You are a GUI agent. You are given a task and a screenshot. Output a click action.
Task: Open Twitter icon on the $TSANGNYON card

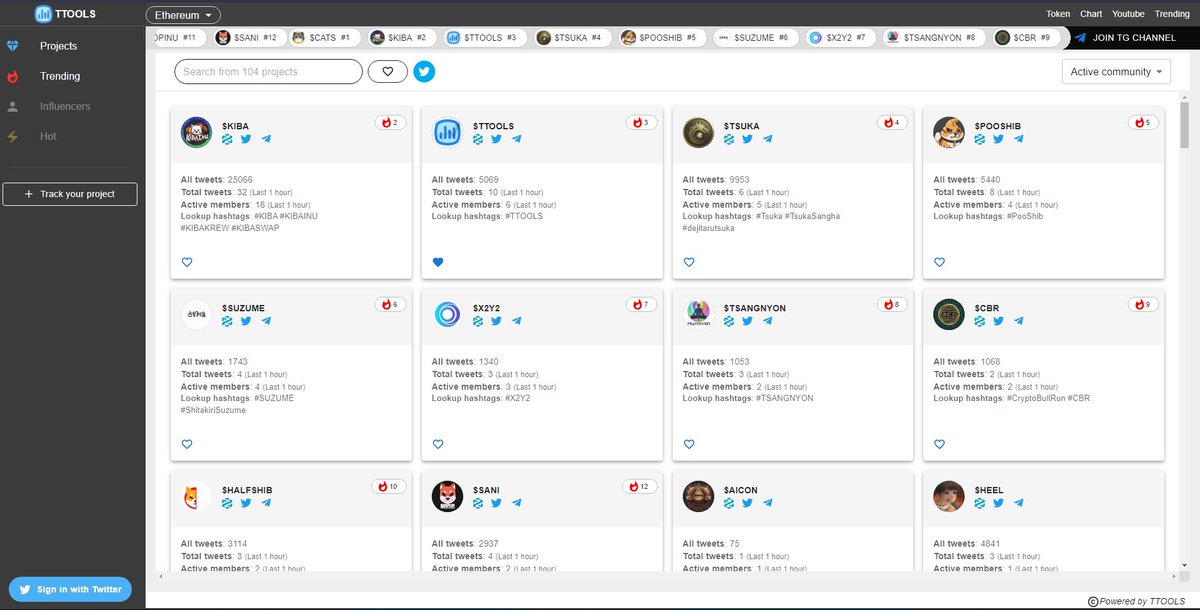[747, 321]
